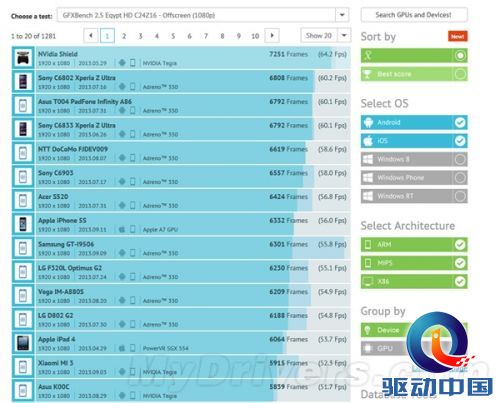The height and width of the screenshot is (403, 500).
Task: Enable the Windows RT OS filter
Action: click(x=460, y=196)
